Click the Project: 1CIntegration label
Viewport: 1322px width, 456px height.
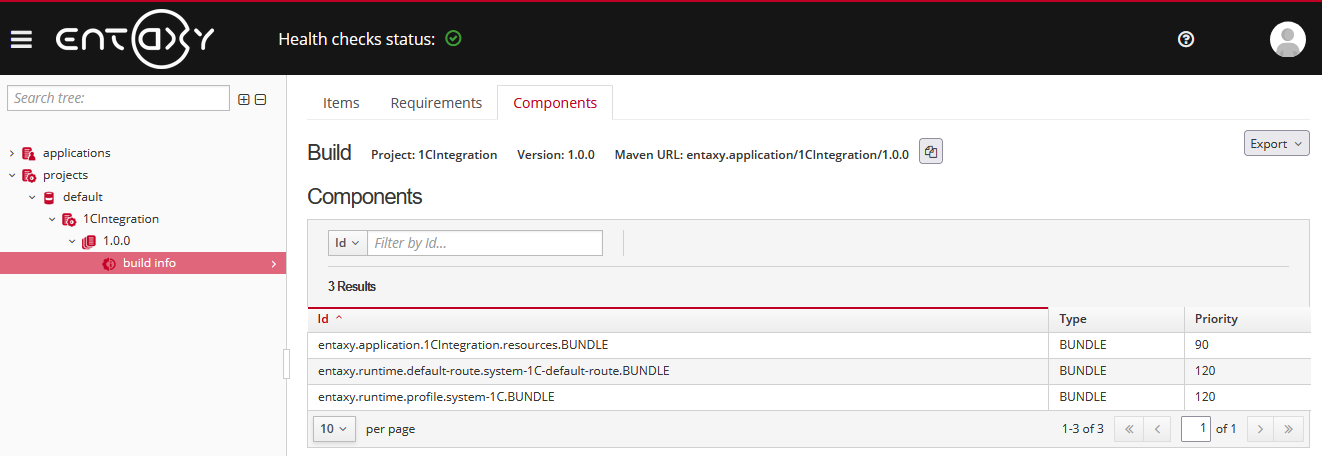pos(434,155)
